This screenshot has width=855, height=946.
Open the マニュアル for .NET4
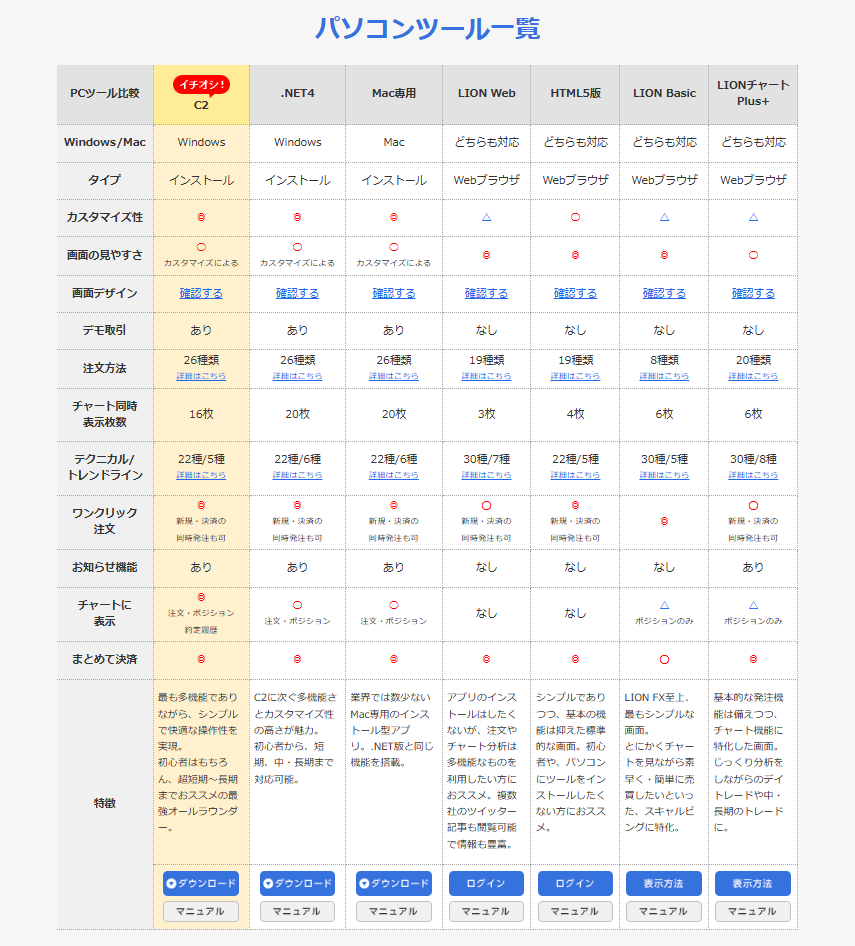[297, 911]
